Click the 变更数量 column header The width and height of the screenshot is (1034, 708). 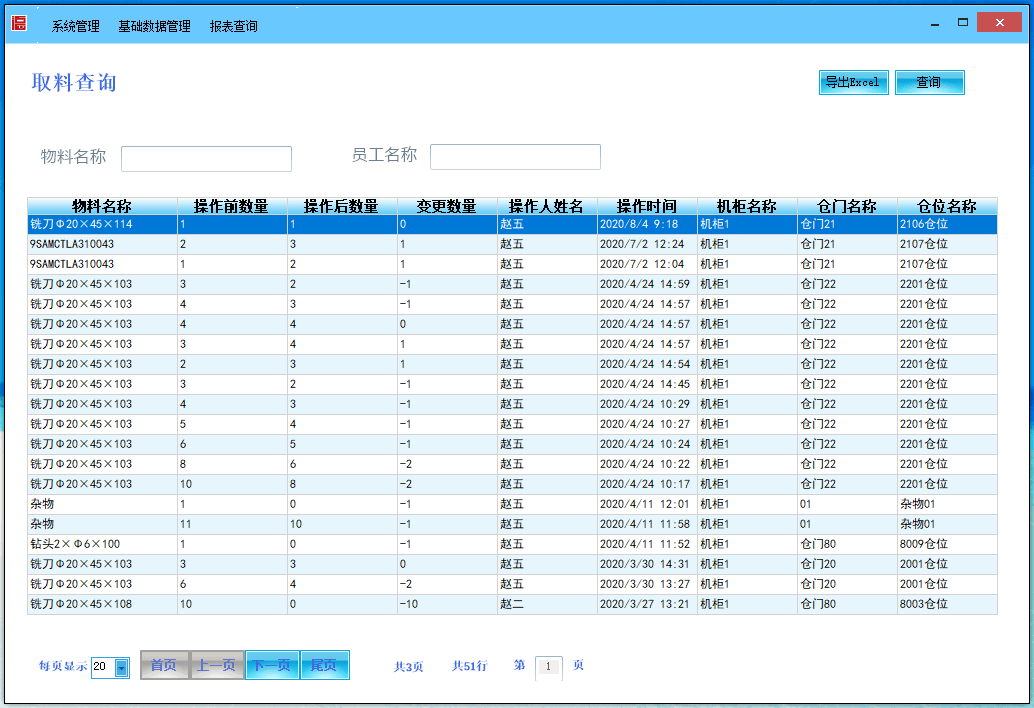(x=447, y=206)
